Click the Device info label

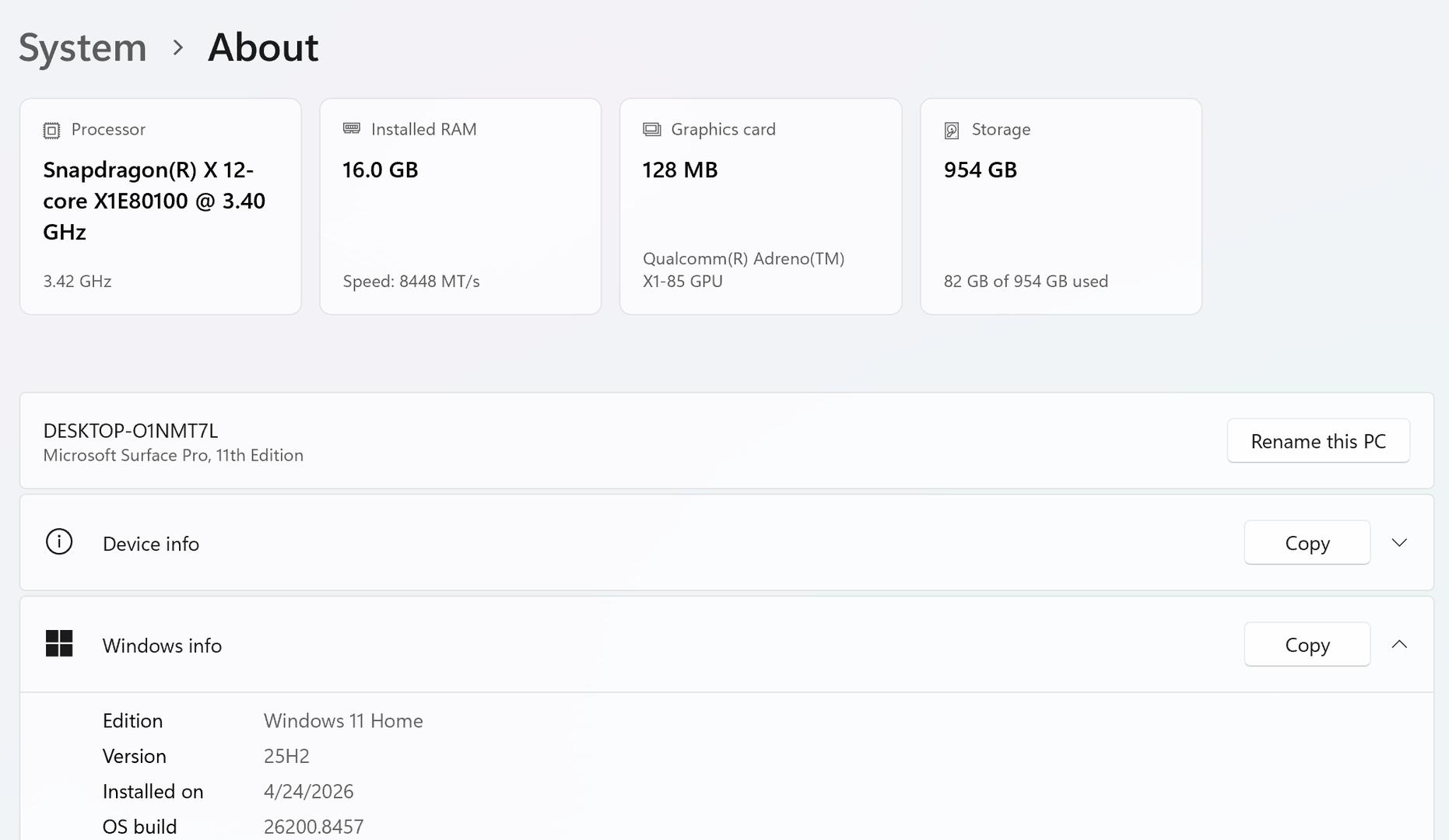tap(151, 544)
